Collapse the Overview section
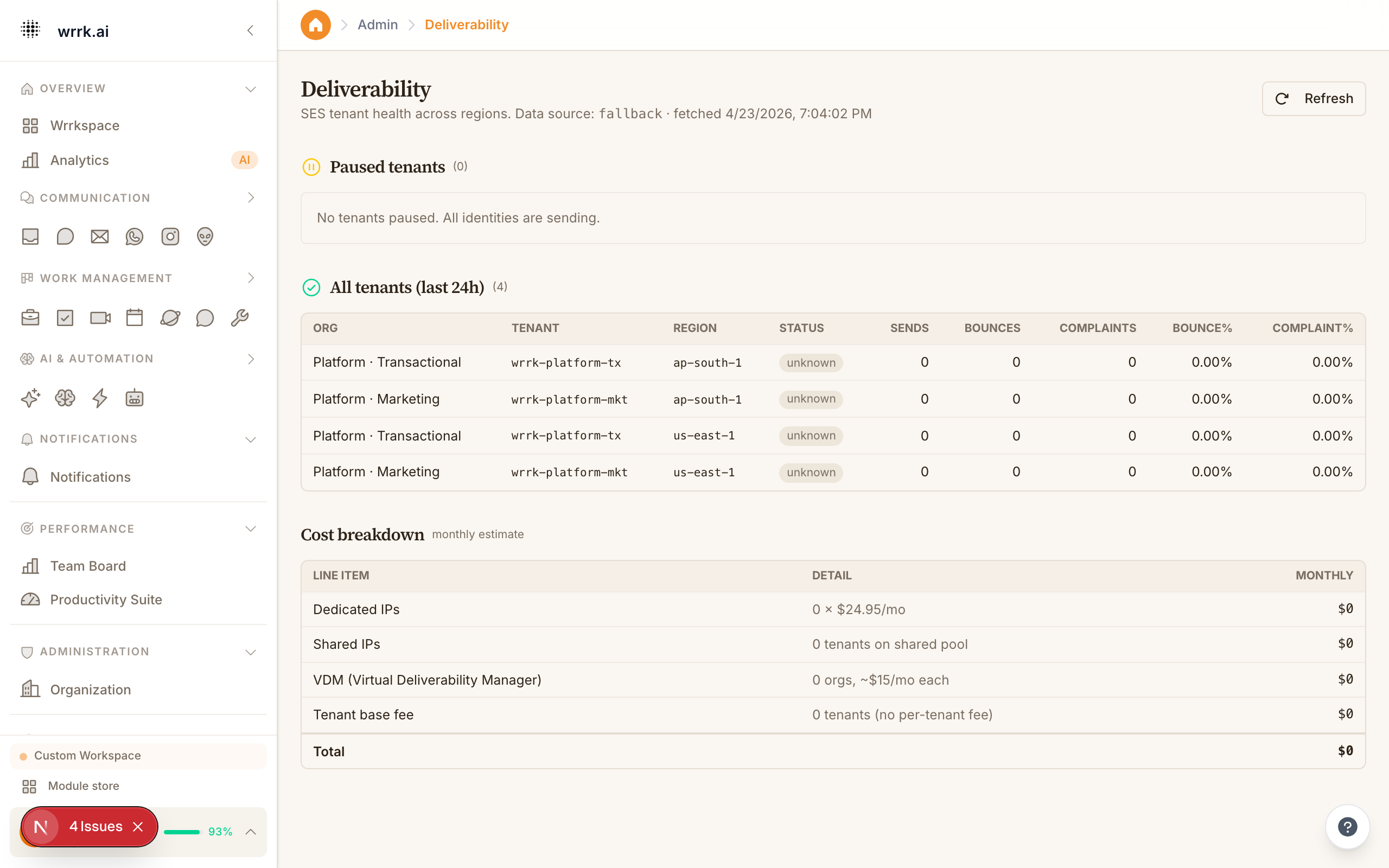This screenshot has height=868, width=1389. tap(250, 88)
